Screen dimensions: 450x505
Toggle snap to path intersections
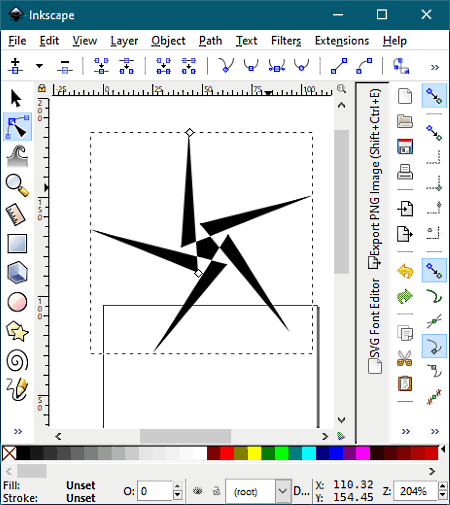tap(434, 321)
